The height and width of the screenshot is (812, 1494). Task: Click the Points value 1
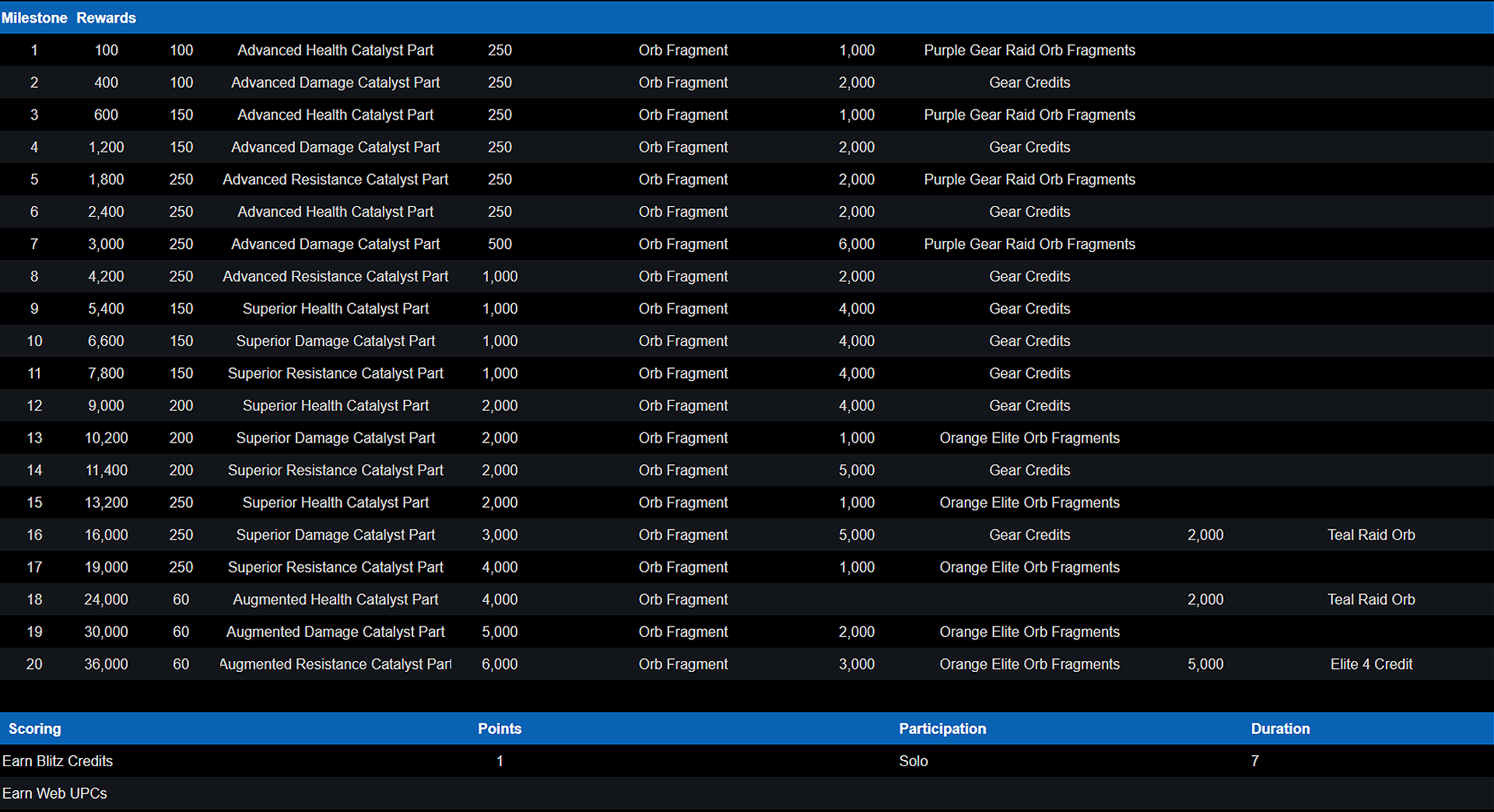500,761
